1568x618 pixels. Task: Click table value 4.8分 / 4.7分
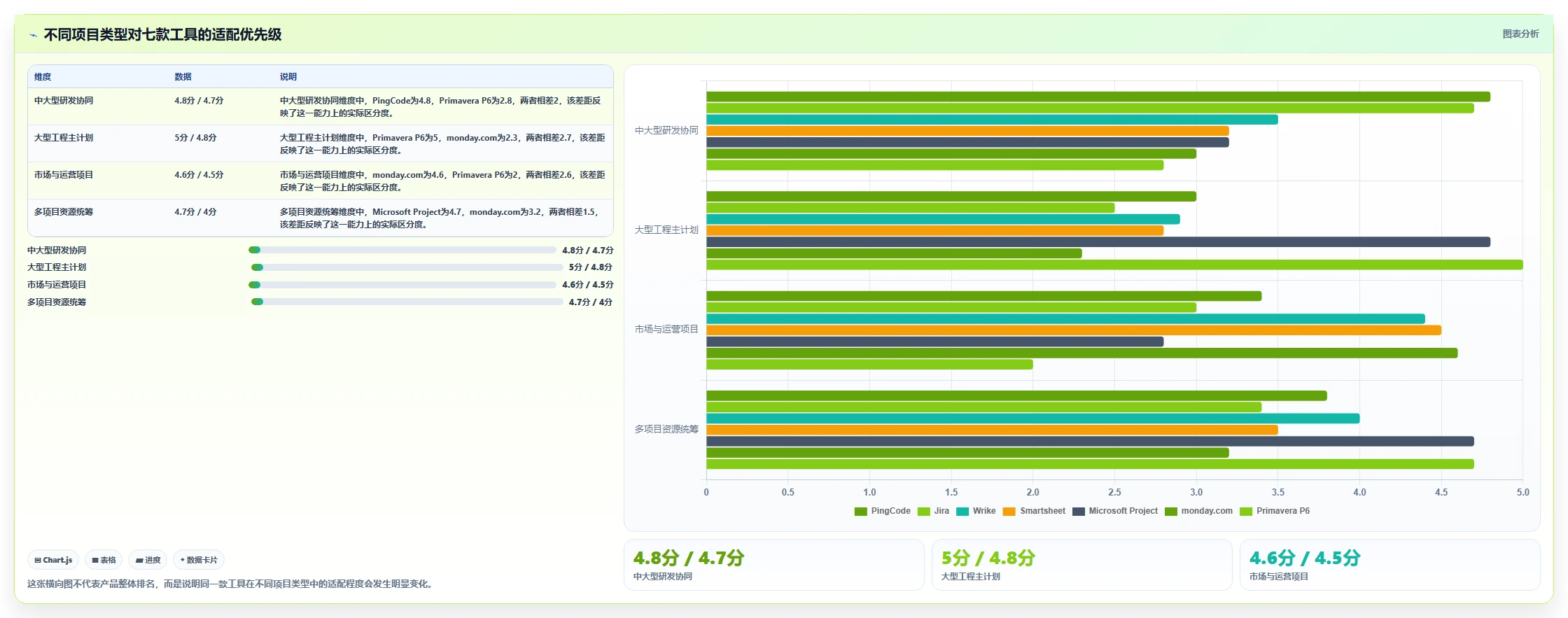pyautogui.click(x=199, y=101)
